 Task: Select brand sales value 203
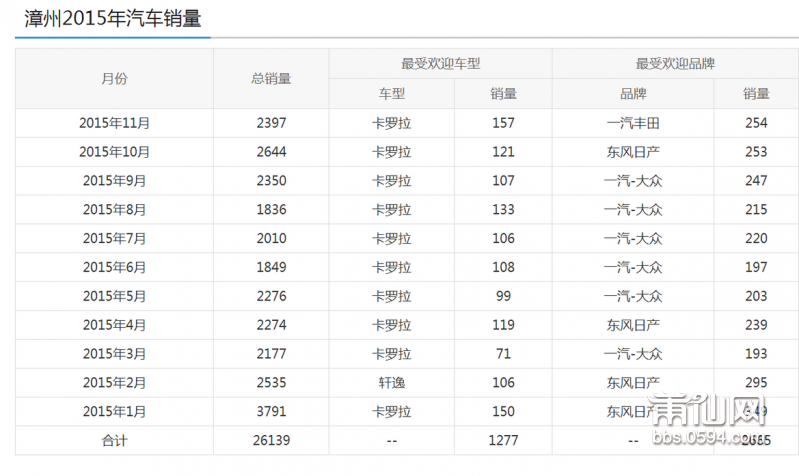click(x=756, y=296)
